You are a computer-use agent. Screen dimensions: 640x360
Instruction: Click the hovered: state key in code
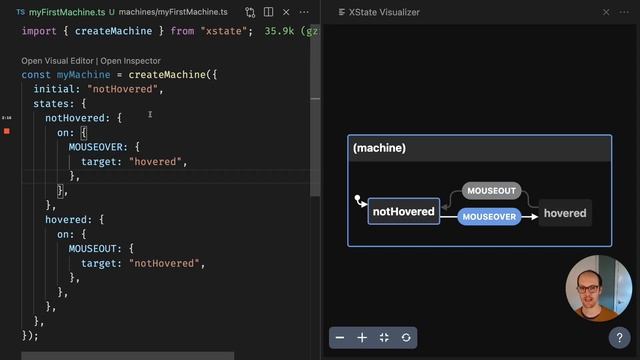[x=69, y=220]
